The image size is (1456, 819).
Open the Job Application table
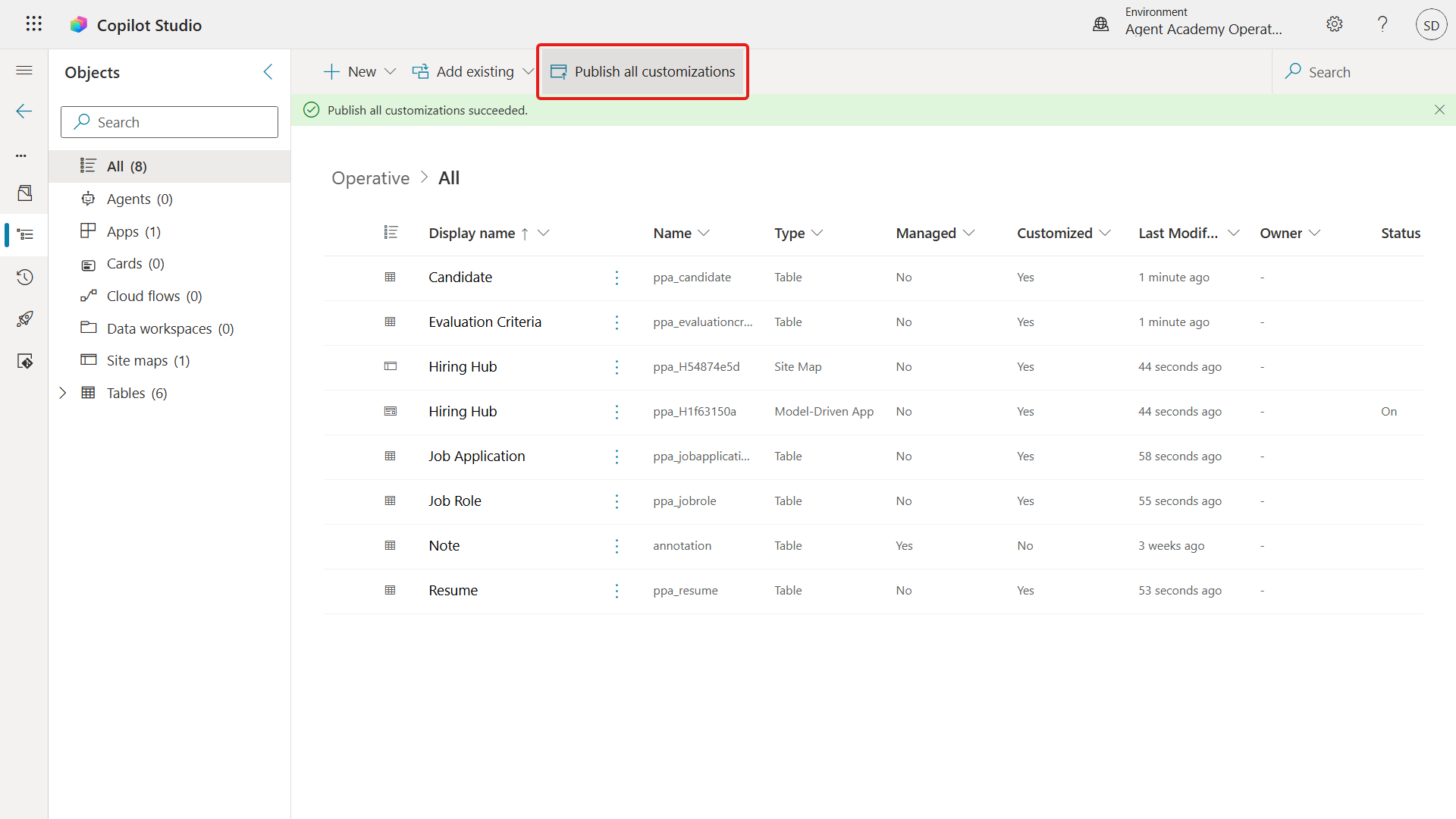coord(477,457)
